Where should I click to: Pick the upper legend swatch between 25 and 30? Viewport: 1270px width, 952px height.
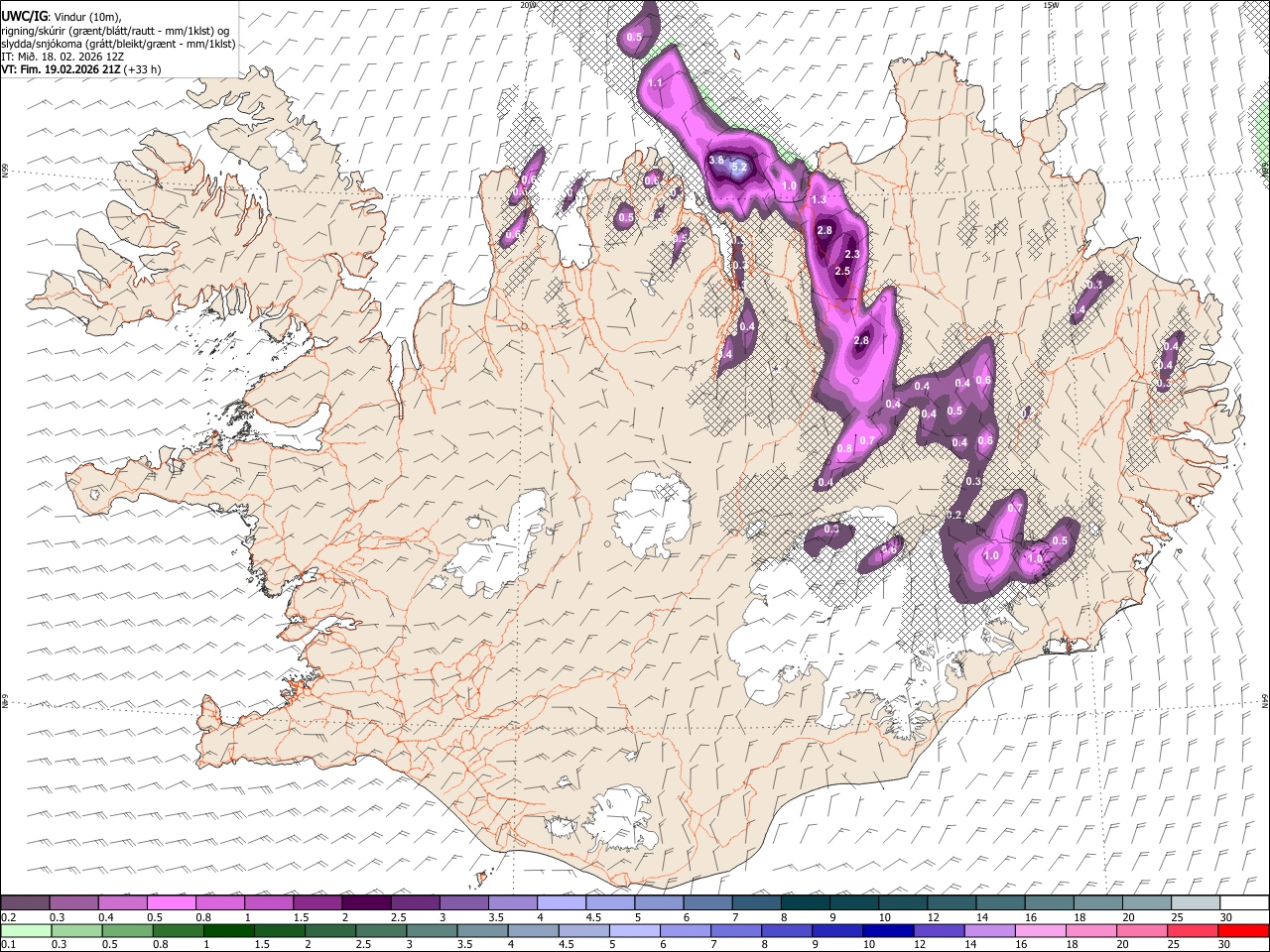[x=1196, y=903]
